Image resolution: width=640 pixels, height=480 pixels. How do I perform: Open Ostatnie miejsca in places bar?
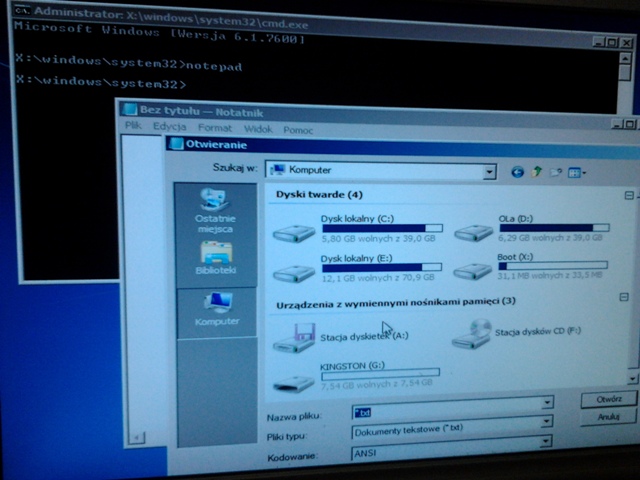(x=215, y=211)
